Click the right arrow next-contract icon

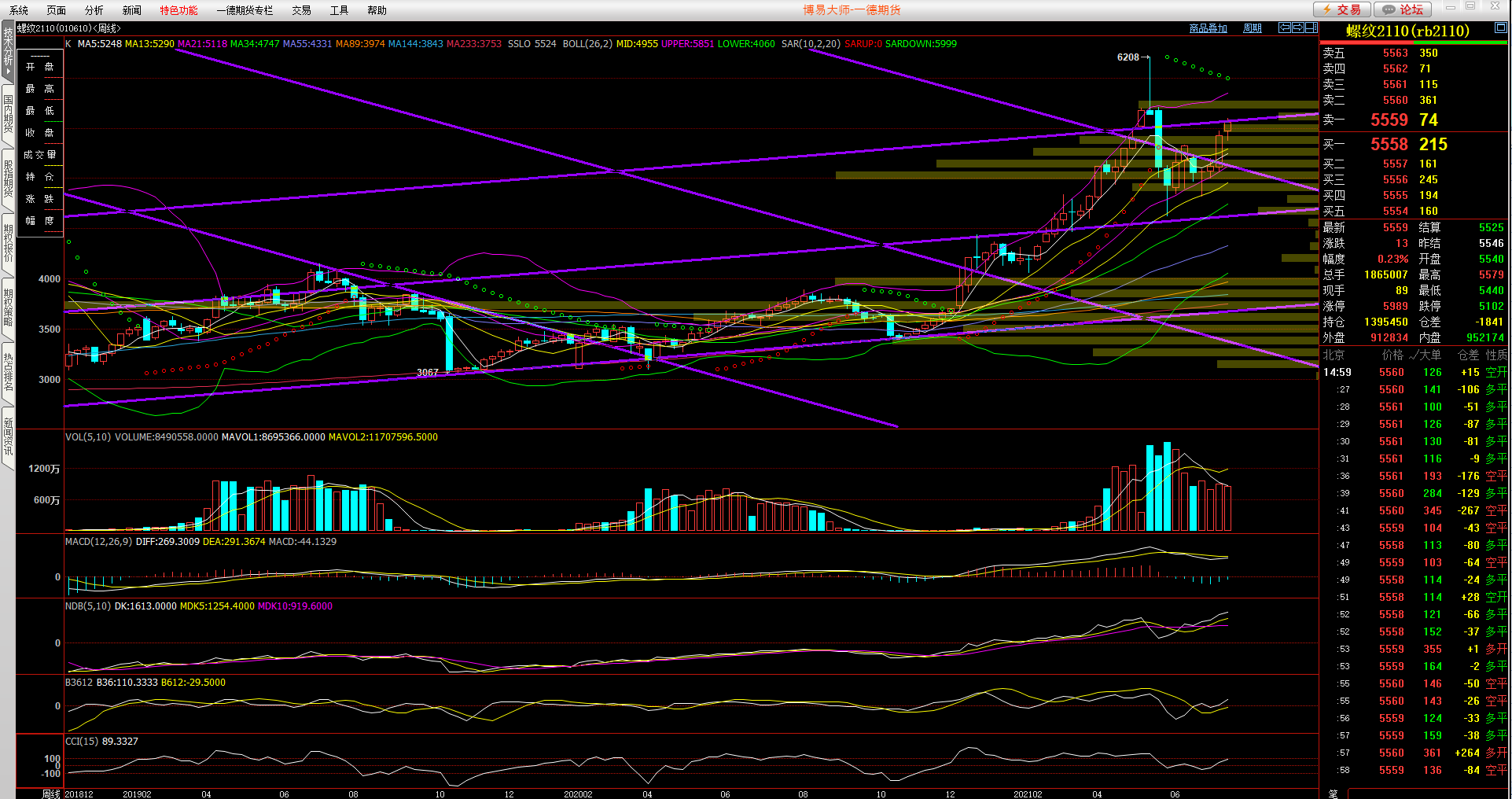(1297, 28)
